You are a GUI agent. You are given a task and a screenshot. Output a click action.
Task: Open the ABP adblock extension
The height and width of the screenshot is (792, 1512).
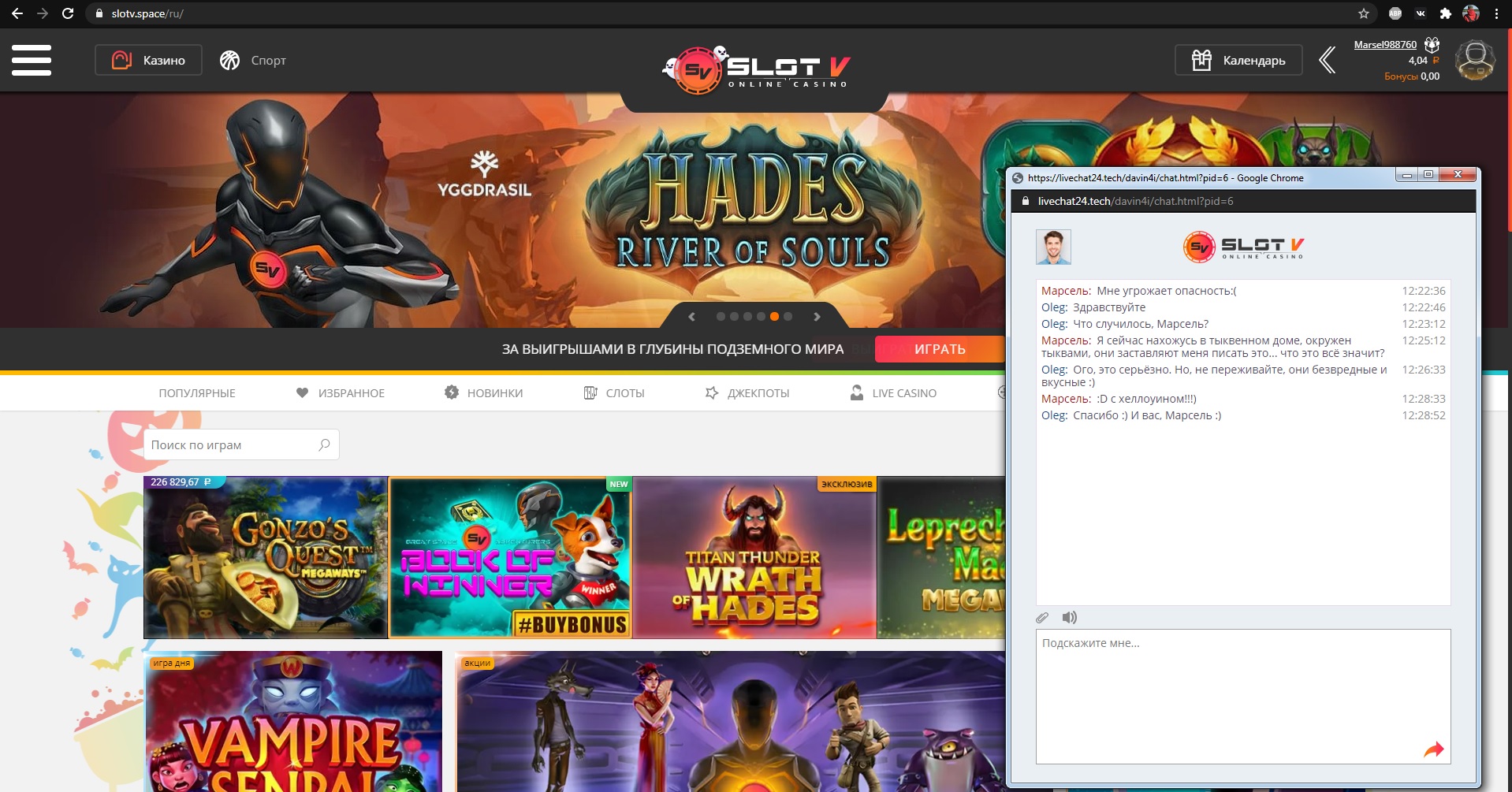(x=1395, y=13)
